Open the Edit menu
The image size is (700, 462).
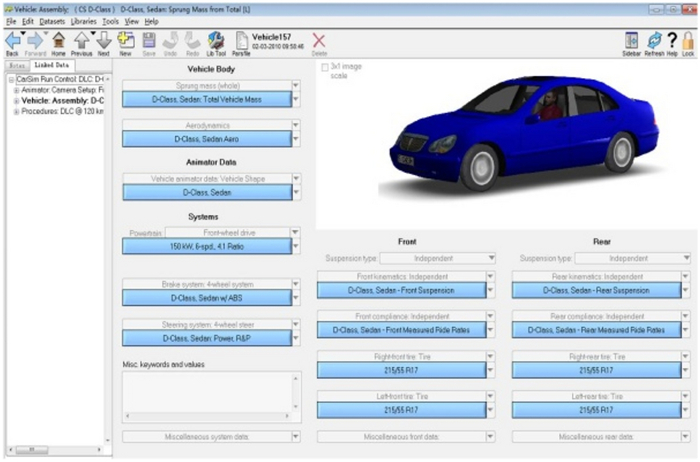pyautogui.click(x=28, y=21)
